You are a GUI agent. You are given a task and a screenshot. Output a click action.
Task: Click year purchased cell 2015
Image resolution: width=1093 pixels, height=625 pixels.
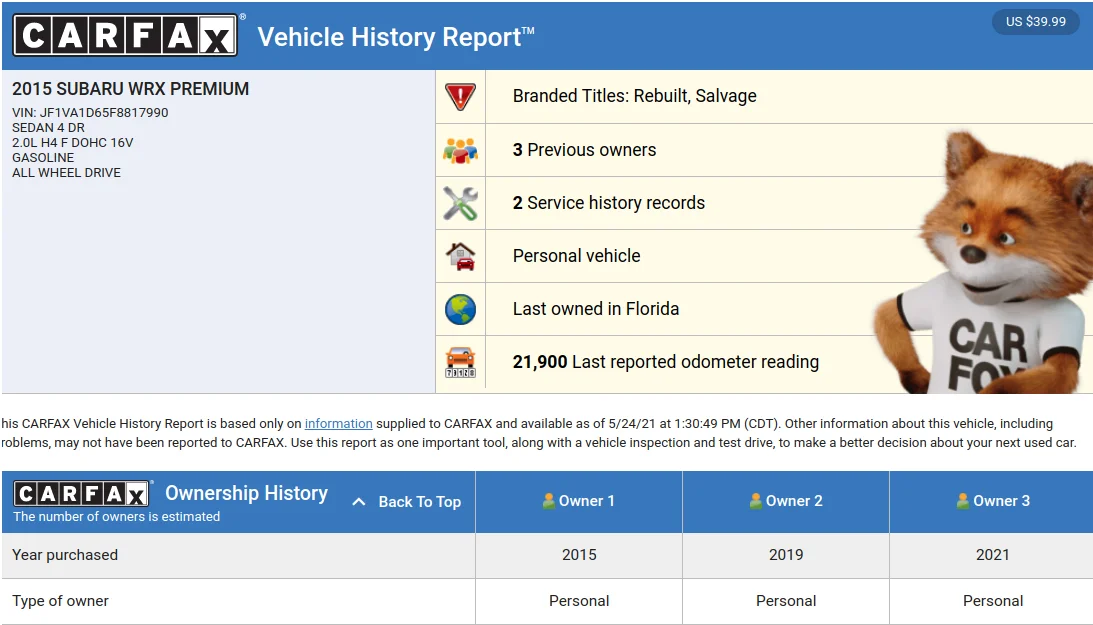click(x=579, y=555)
